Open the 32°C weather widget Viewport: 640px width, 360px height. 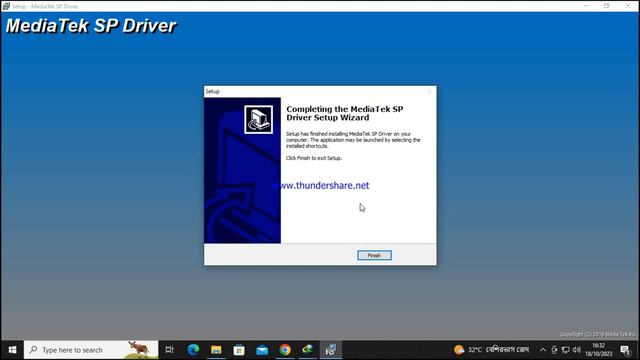click(491, 350)
